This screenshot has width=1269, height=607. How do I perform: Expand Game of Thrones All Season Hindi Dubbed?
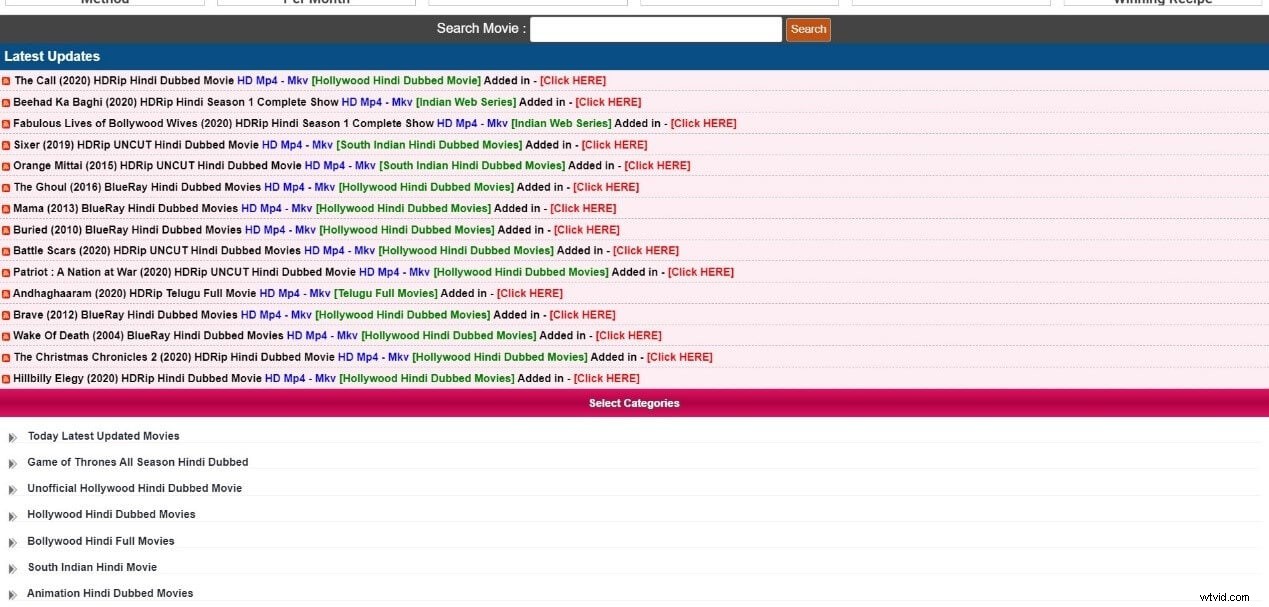click(137, 462)
